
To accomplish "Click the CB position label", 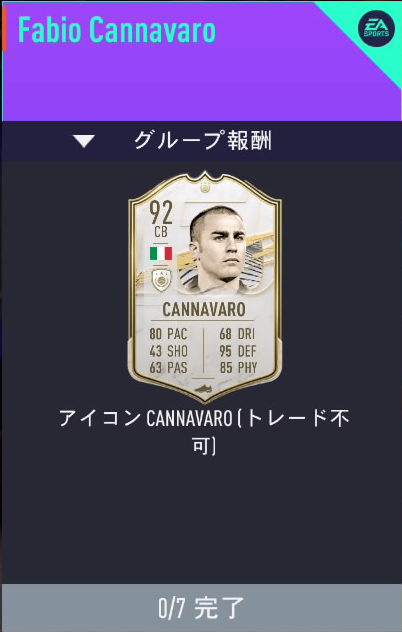I will click(x=161, y=232).
